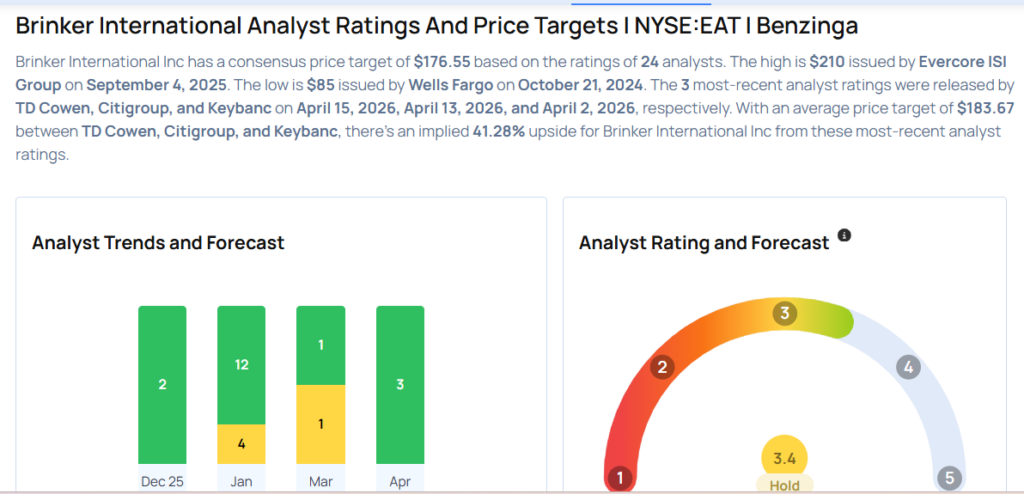Image resolution: width=1024 pixels, height=494 pixels.
Task: Click January's yellow bar showing 4
Action: (x=241, y=444)
